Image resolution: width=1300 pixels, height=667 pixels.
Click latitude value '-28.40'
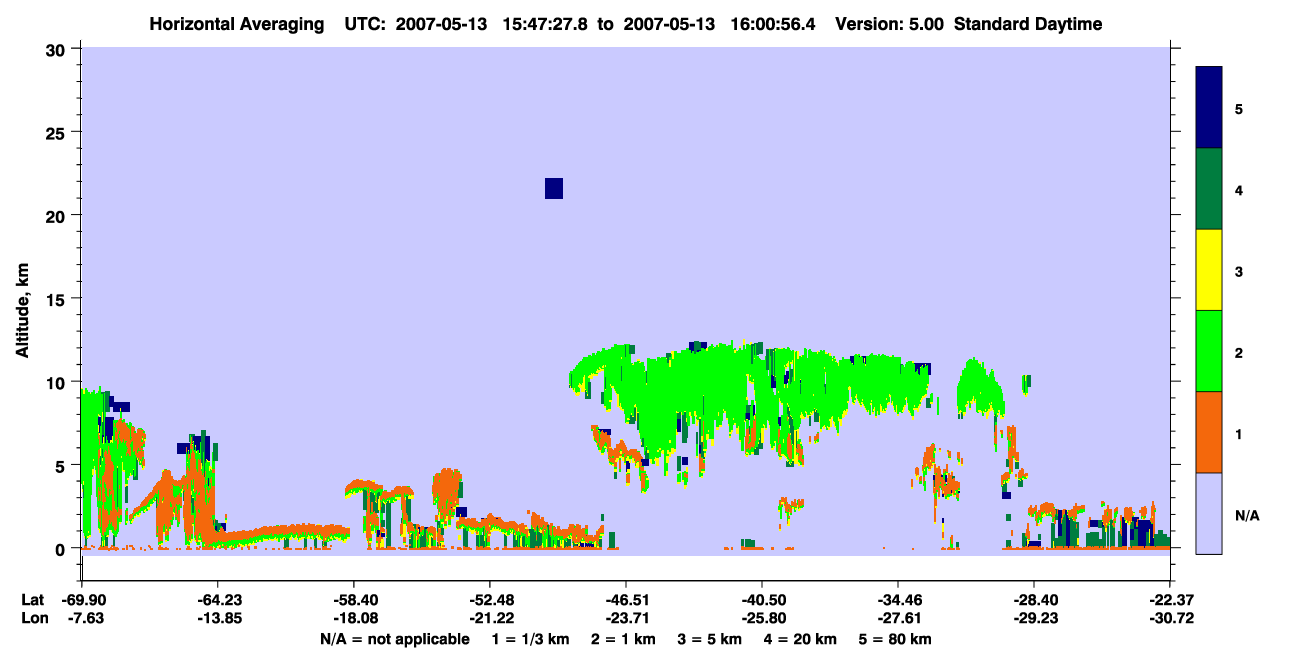click(1034, 600)
